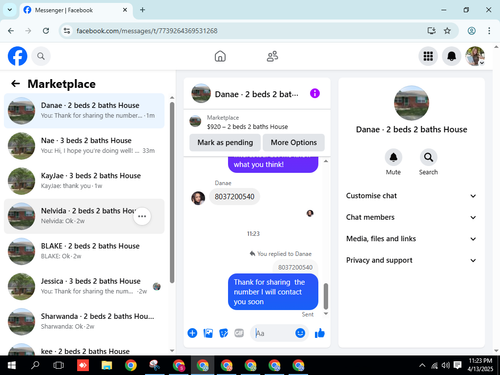Mute this conversation with the bell icon
This screenshot has width=500, height=375.
point(393,157)
